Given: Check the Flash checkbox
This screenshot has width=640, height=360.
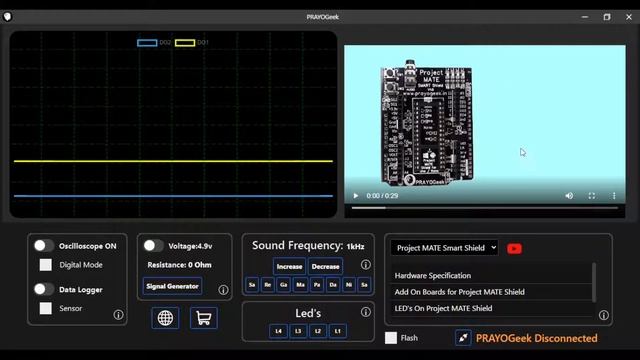Looking at the screenshot, I should coord(391,338).
